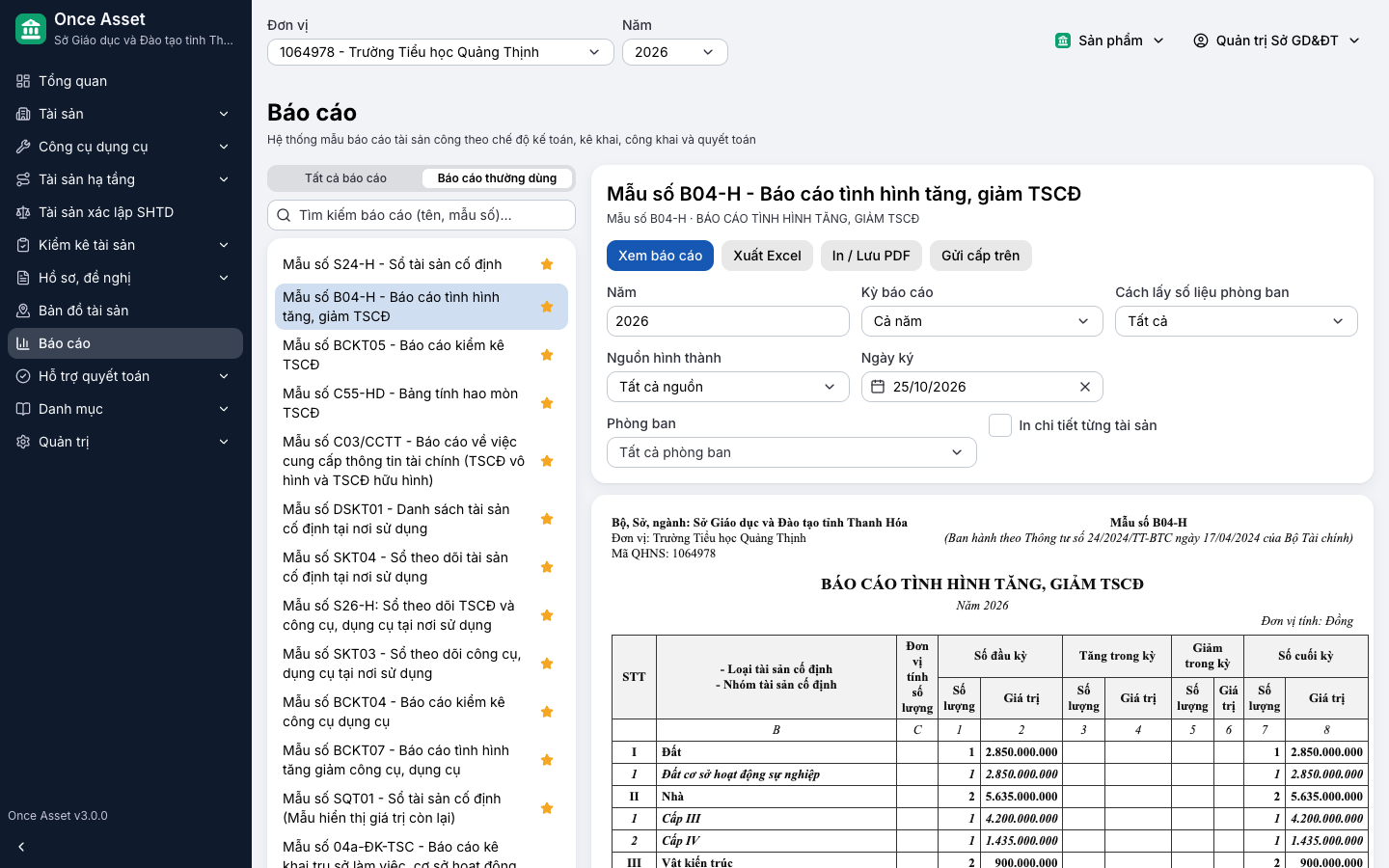
Task: Toggle star on Mẫu số SKT03 report
Action: (x=547, y=664)
